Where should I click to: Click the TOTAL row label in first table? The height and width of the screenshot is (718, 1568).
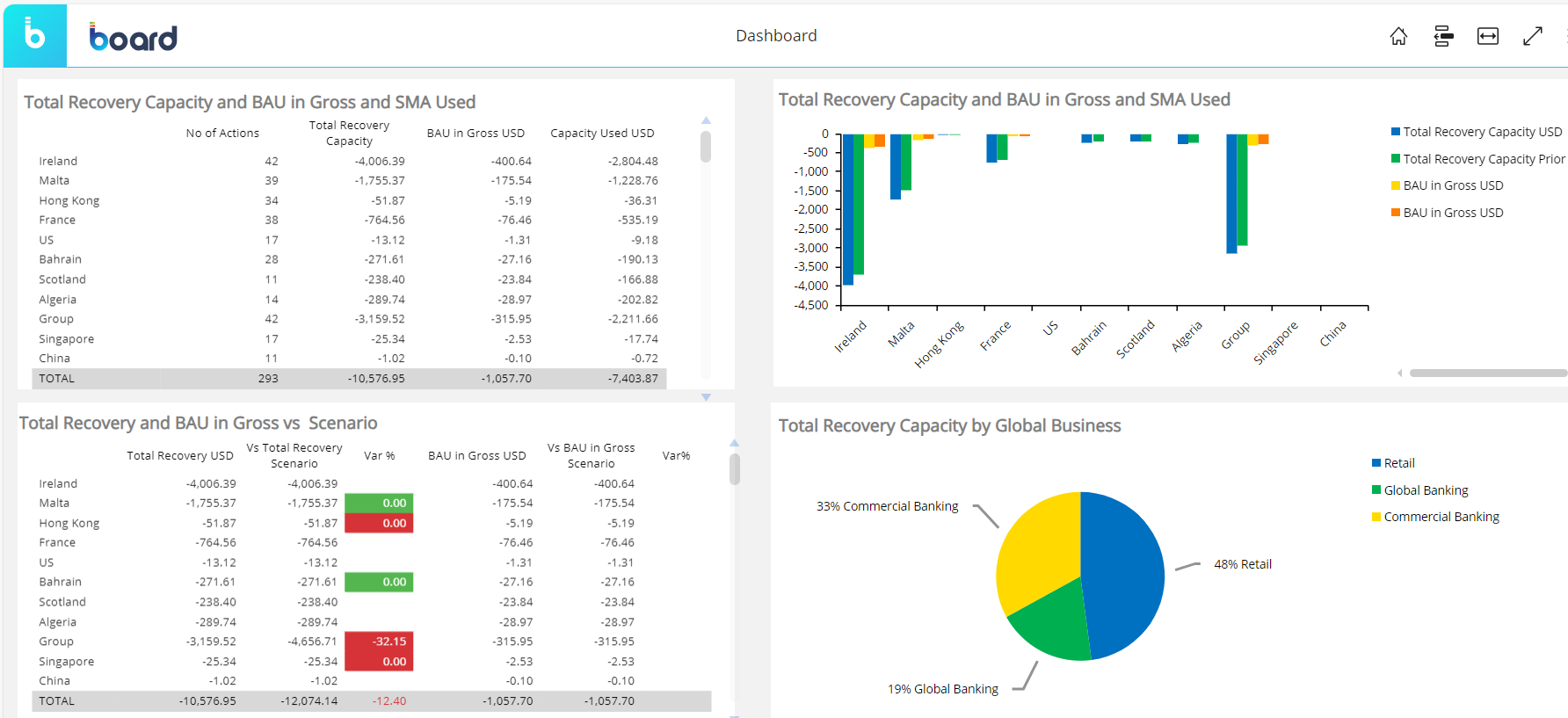coord(56,379)
